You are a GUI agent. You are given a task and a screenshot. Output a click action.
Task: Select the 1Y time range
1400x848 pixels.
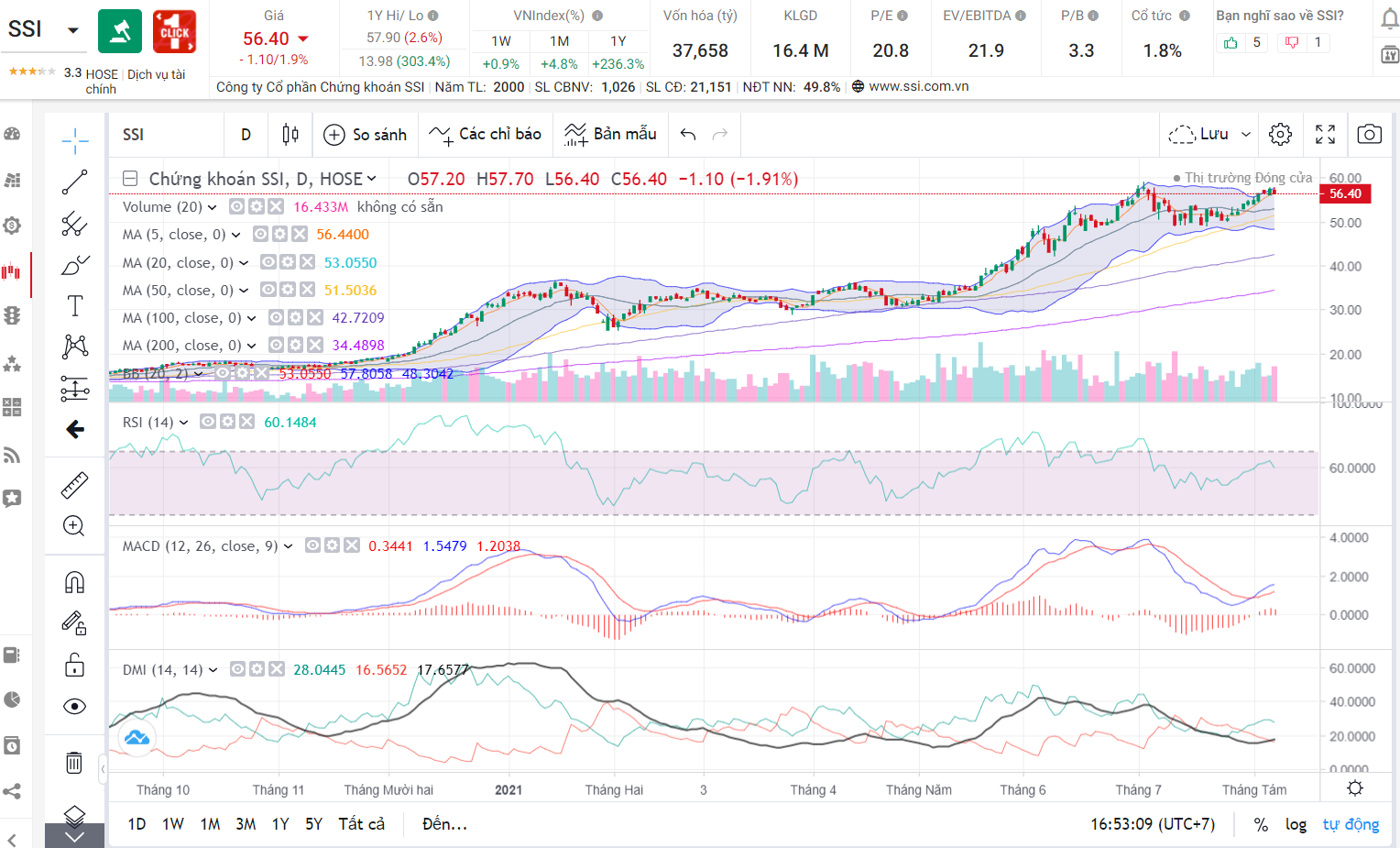(x=280, y=824)
